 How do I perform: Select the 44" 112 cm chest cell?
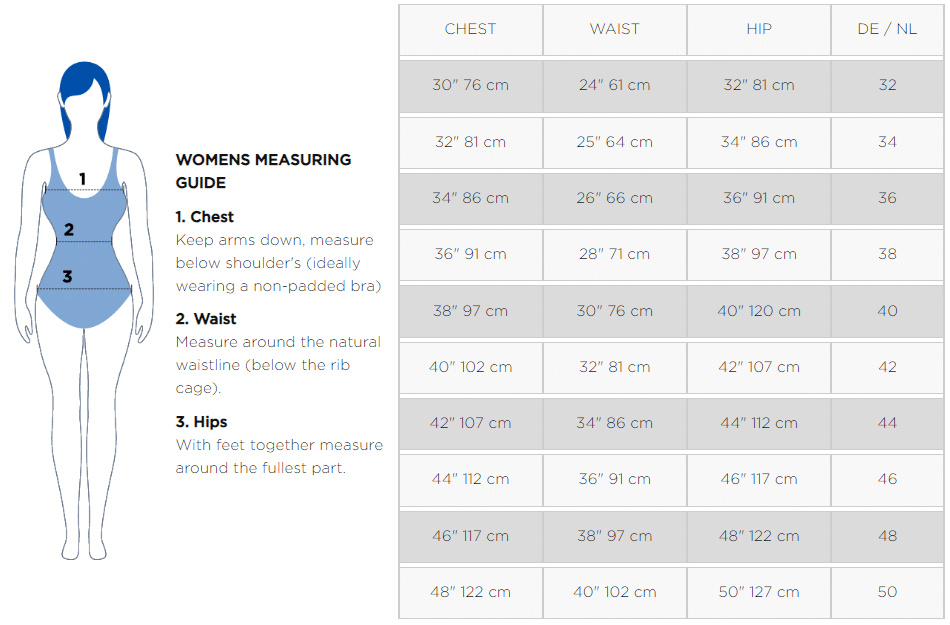pos(470,479)
